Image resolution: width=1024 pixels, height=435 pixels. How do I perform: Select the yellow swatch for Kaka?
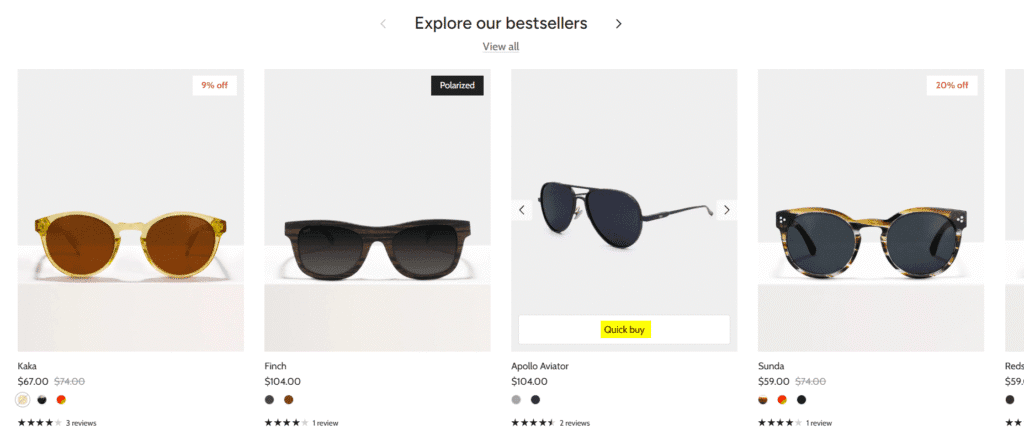pyautogui.click(x=22, y=400)
